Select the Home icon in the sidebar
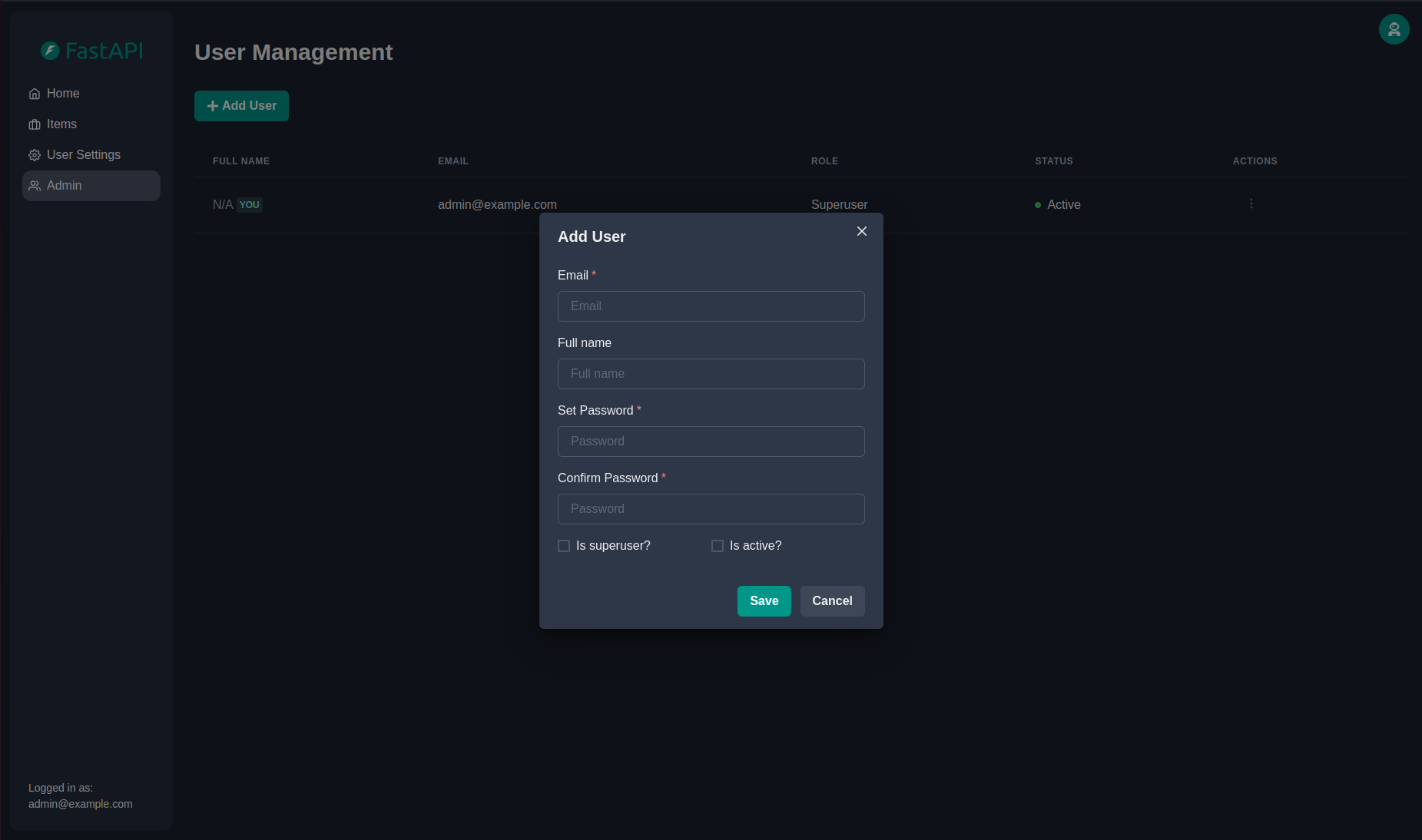This screenshot has width=1422, height=840. pyautogui.click(x=35, y=93)
